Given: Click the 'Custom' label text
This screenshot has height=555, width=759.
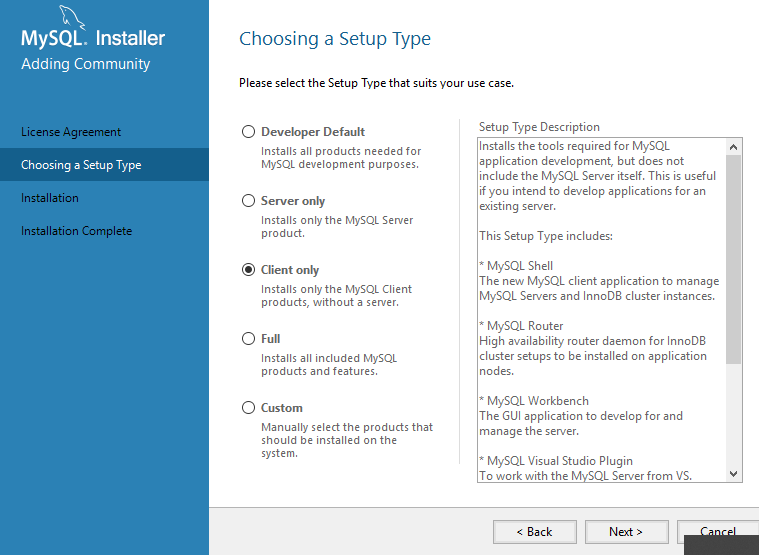Looking at the screenshot, I should coord(282,408).
